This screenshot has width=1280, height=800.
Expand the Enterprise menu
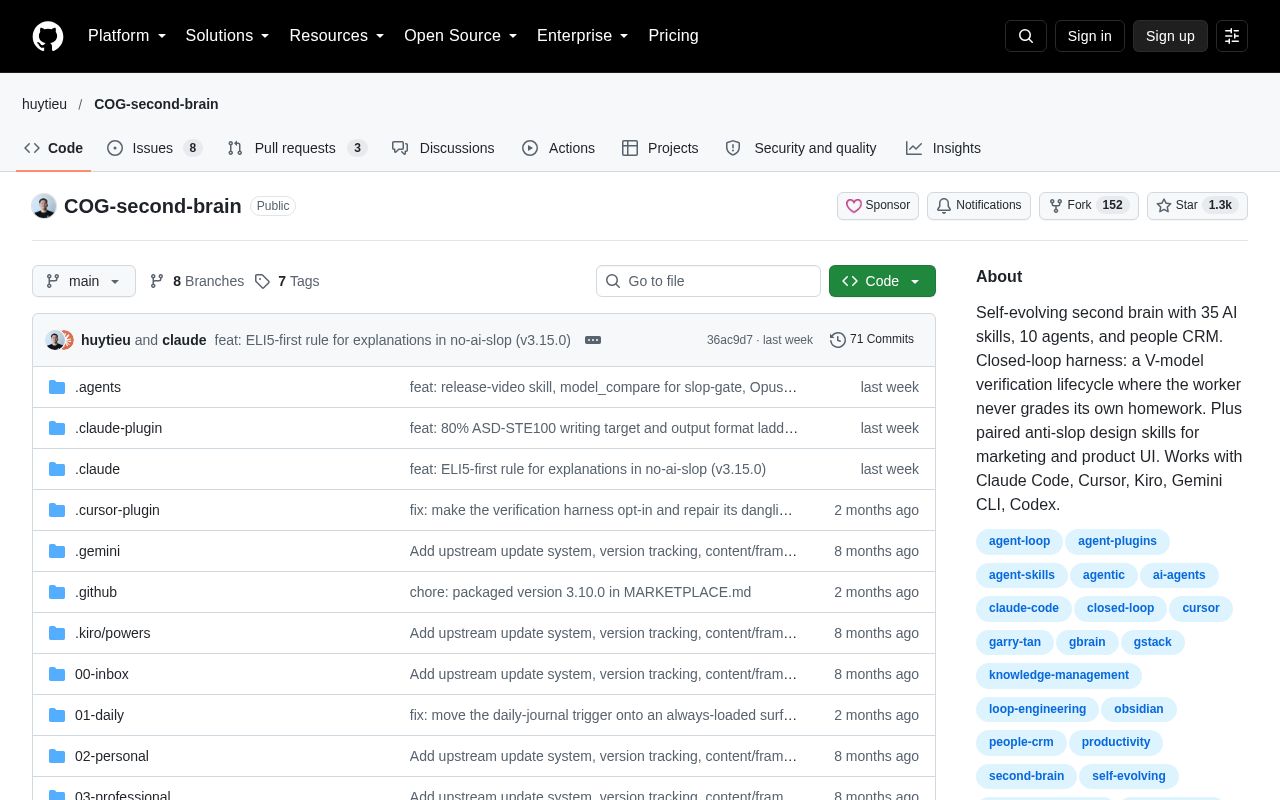(x=583, y=36)
